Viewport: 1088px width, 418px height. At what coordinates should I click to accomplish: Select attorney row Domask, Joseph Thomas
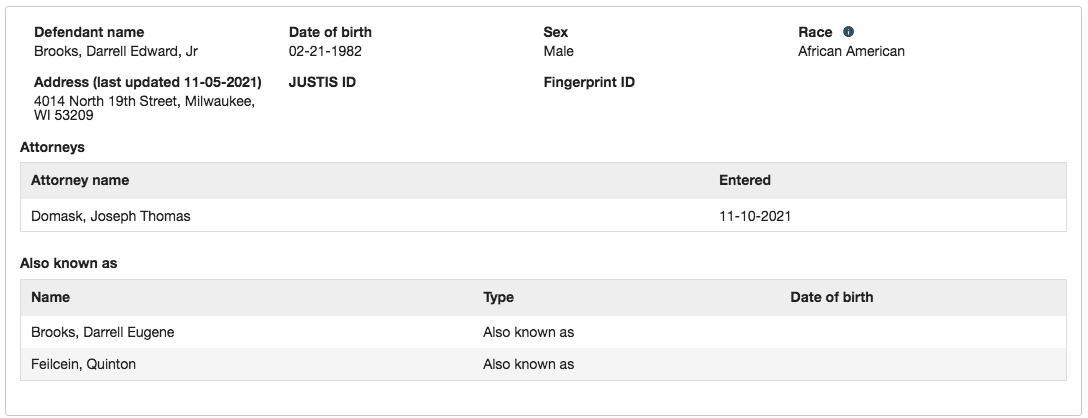543,216
